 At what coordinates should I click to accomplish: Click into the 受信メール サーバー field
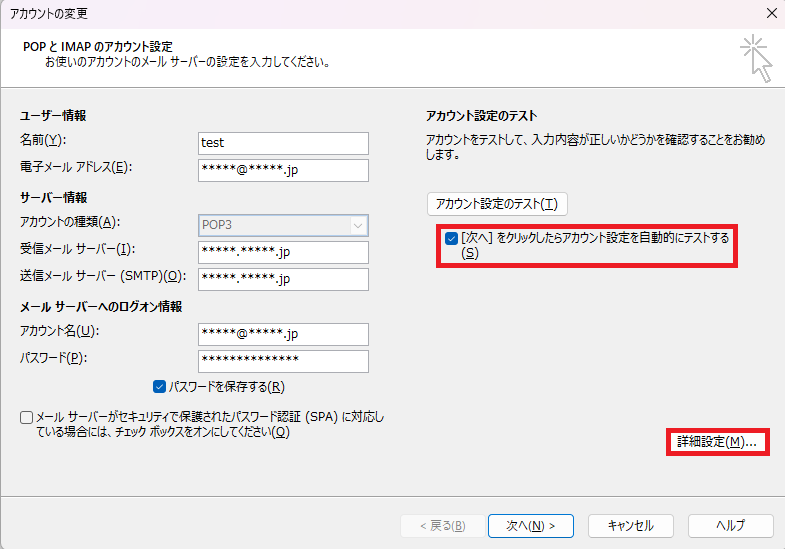(x=284, y=252)
